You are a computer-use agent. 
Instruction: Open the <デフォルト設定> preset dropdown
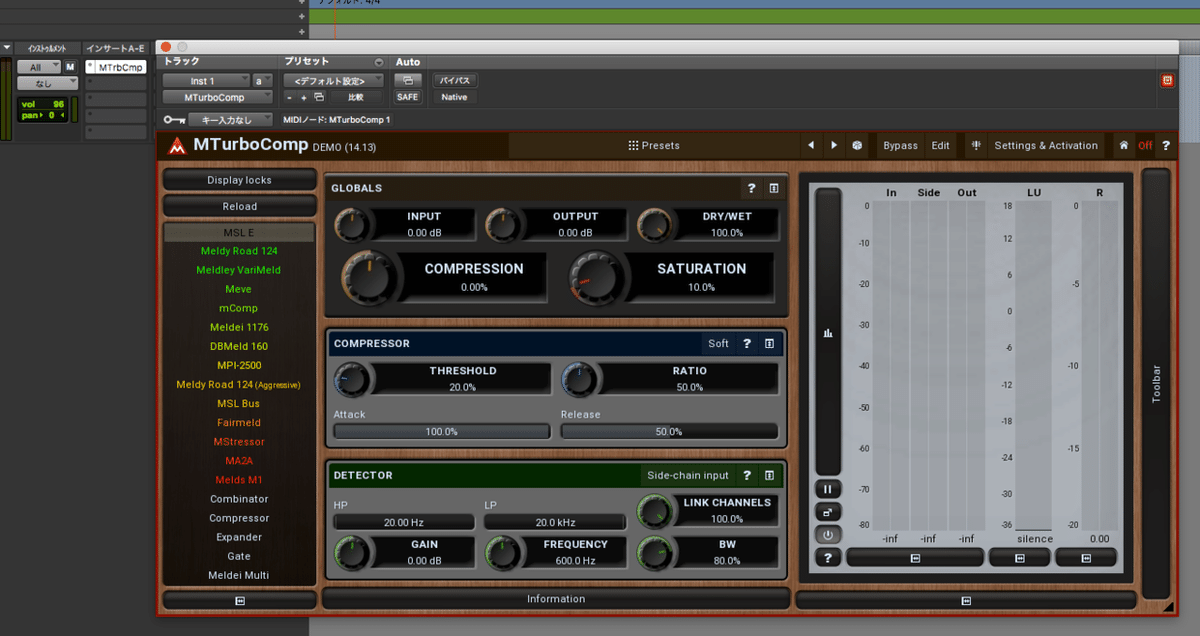[333, 80]
